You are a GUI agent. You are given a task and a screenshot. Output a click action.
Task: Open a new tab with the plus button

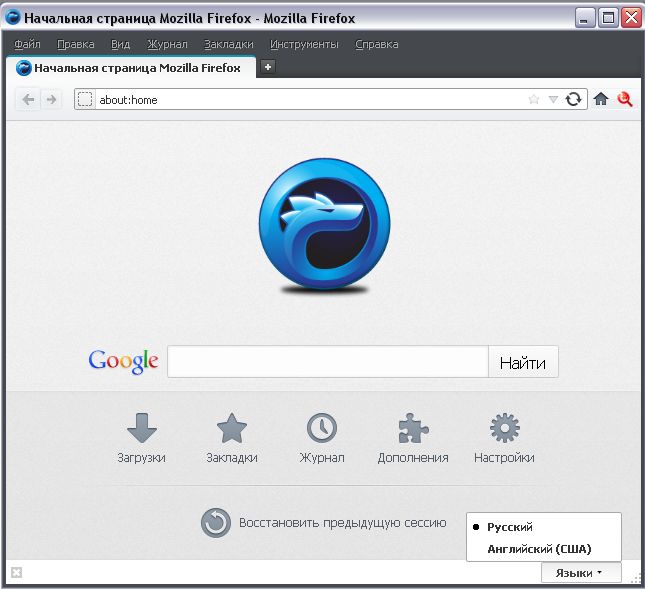268,67
